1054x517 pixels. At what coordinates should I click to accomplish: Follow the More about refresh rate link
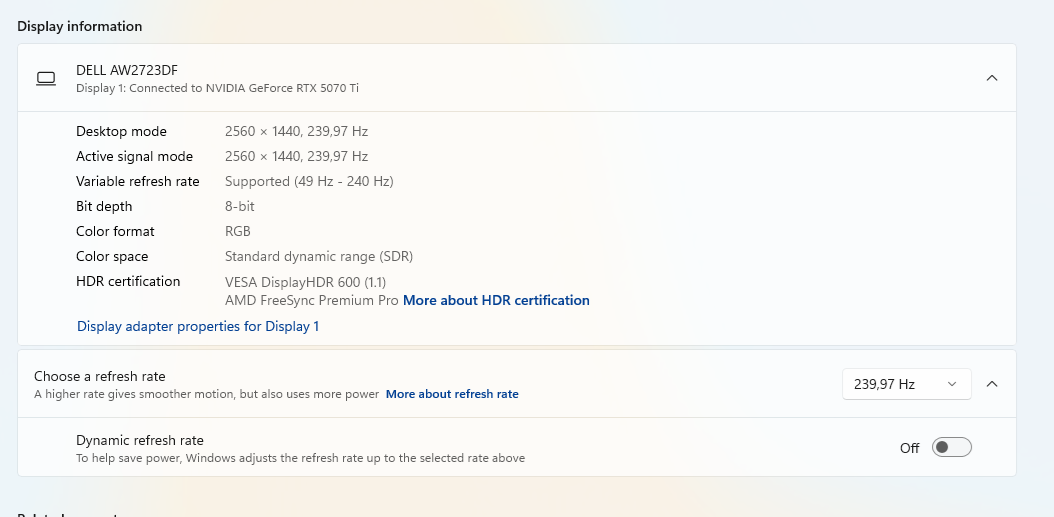coord(452,394)
